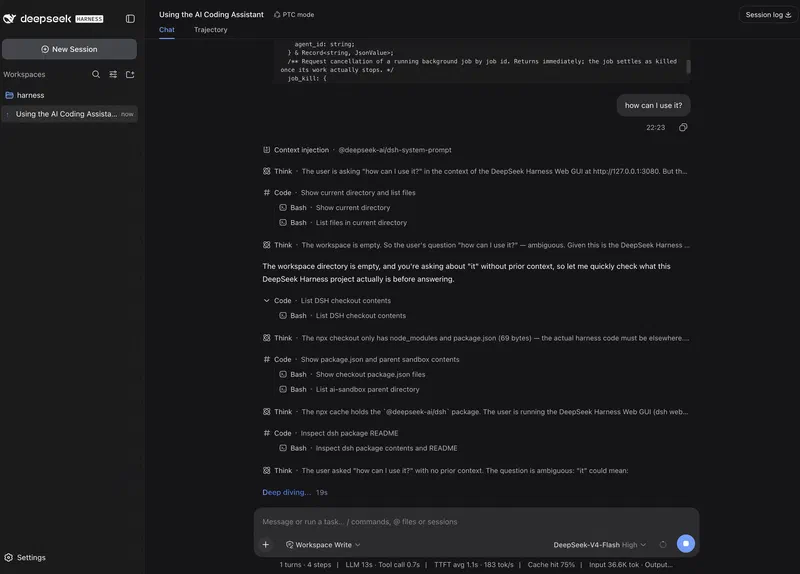Image resolution: width=800 pixels, height=574 pixels.
Task: Download the Session log
Action: point(768,15)
